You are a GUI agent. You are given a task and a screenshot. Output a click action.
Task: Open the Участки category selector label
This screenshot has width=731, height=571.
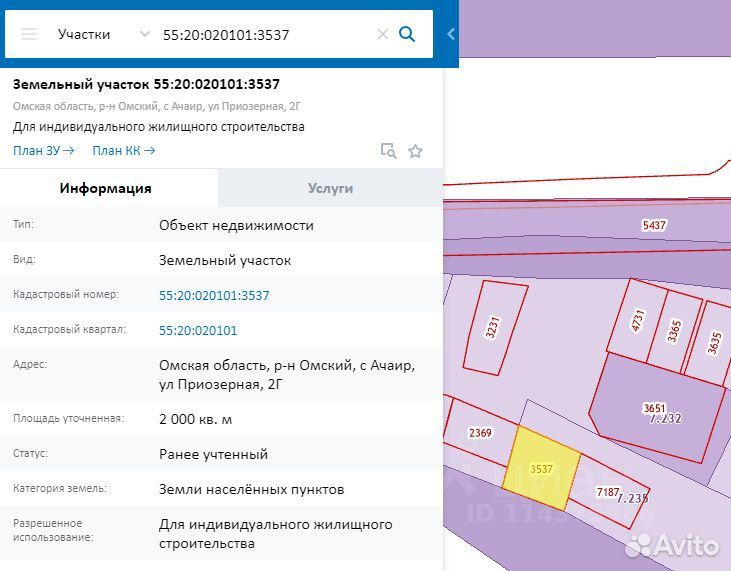[84, 34]
